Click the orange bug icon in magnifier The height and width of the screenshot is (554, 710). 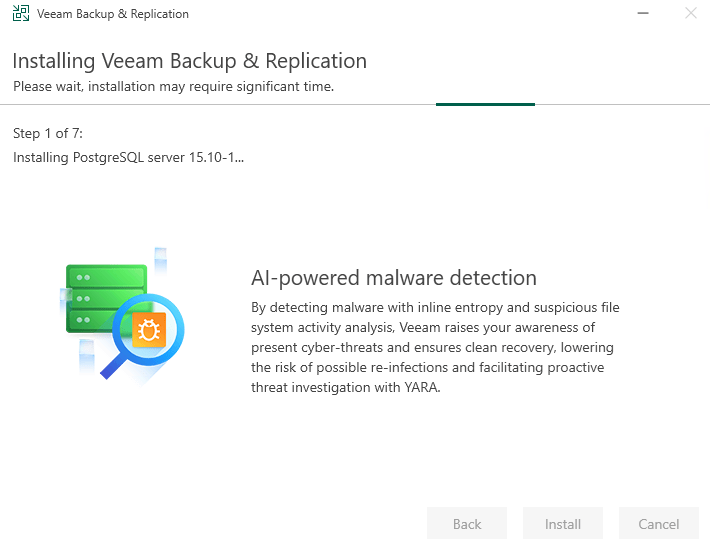click(x=151, y=328)
